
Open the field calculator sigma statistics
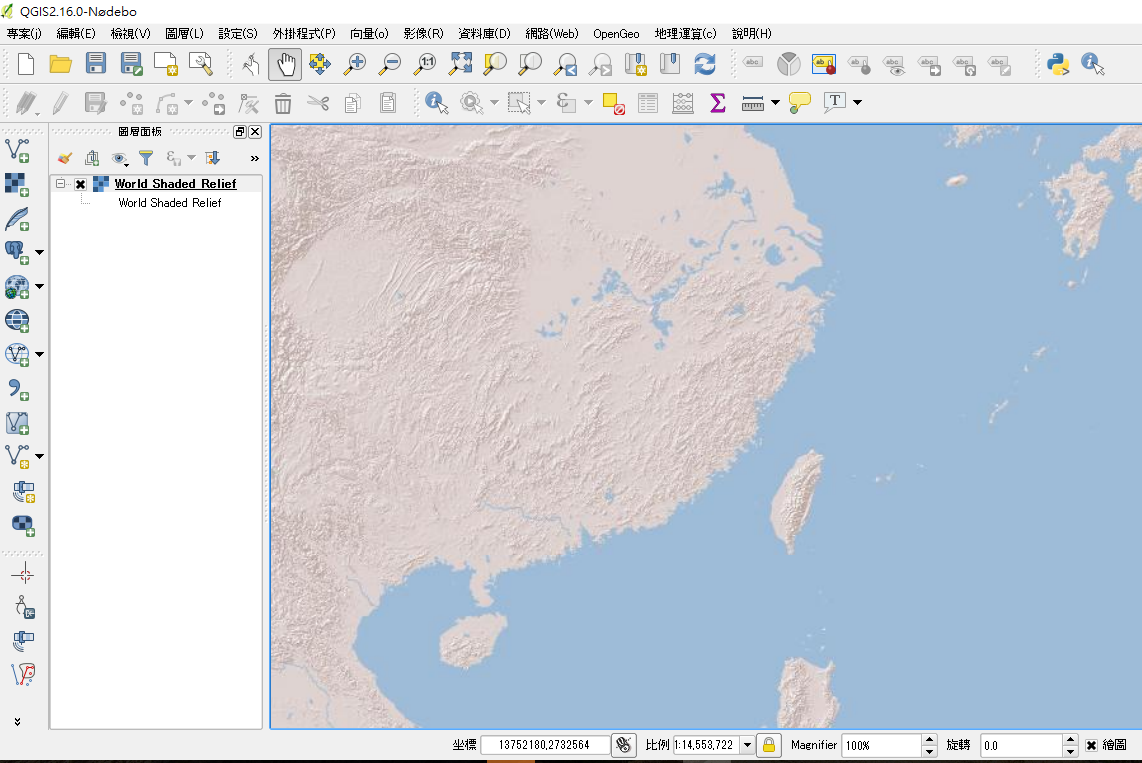click(x=717, y=103)
